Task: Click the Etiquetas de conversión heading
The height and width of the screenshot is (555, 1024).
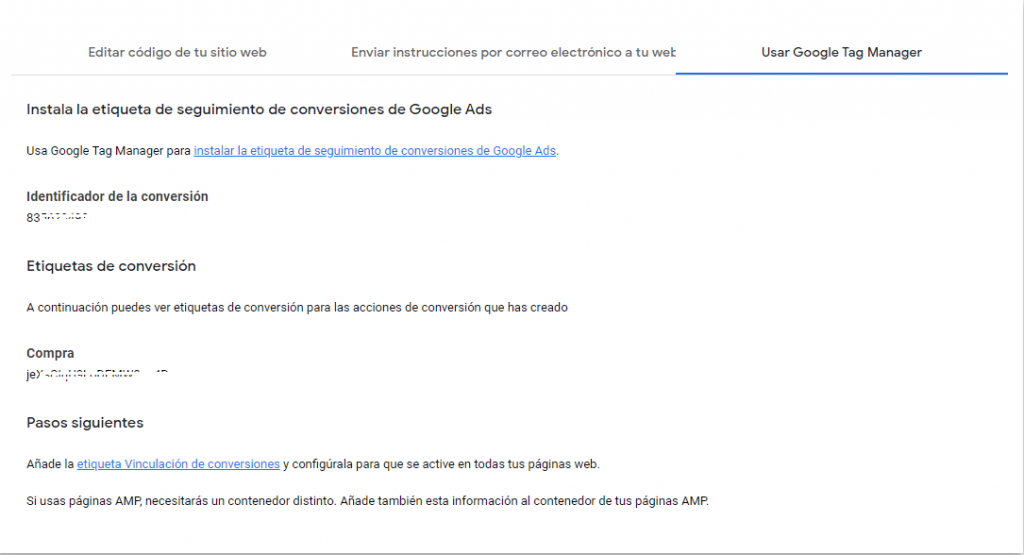Action: coord(111,266)
